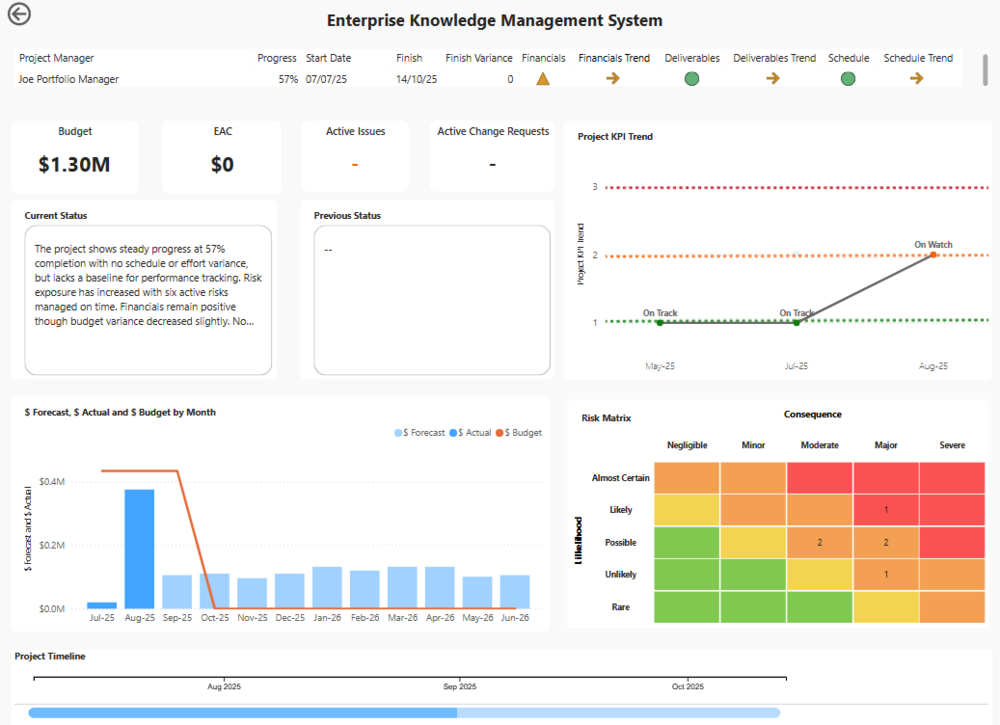
Task: Click the Active Issues card
Action: (355, 156)
